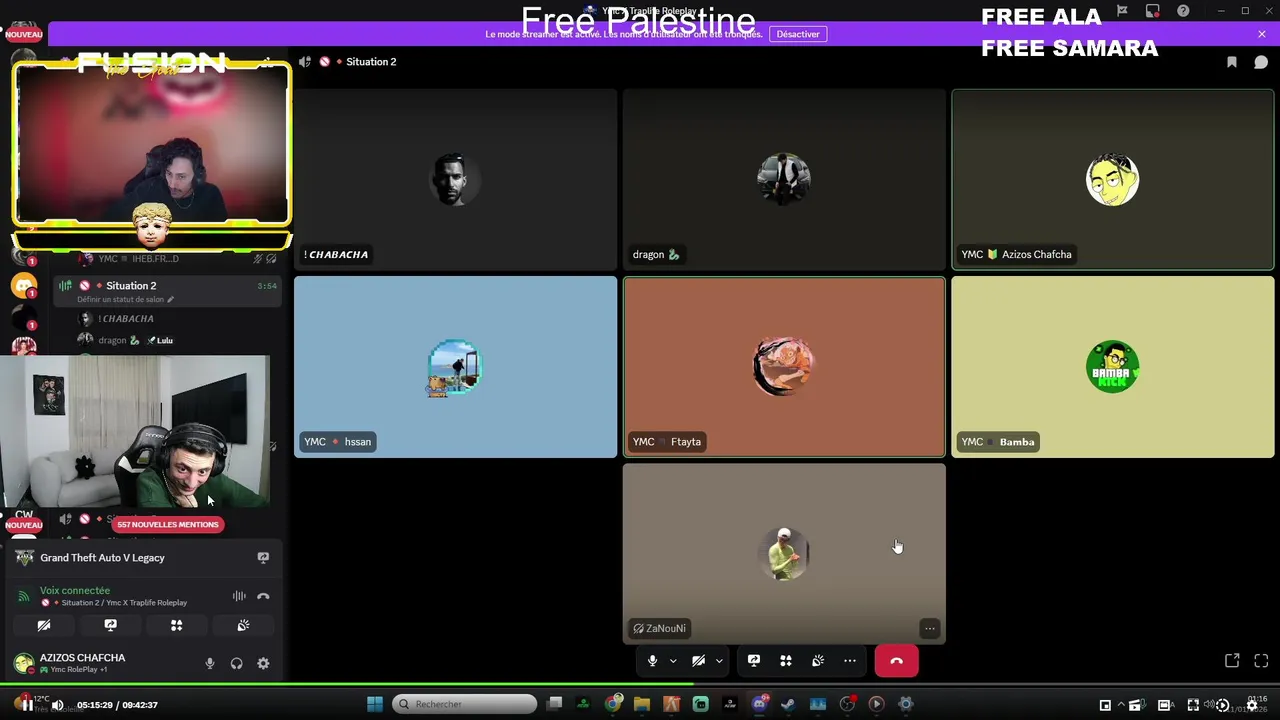Click the bookmark icon in call header
The height and width of the screenshot is (720, 1280).
[1232, 62]
